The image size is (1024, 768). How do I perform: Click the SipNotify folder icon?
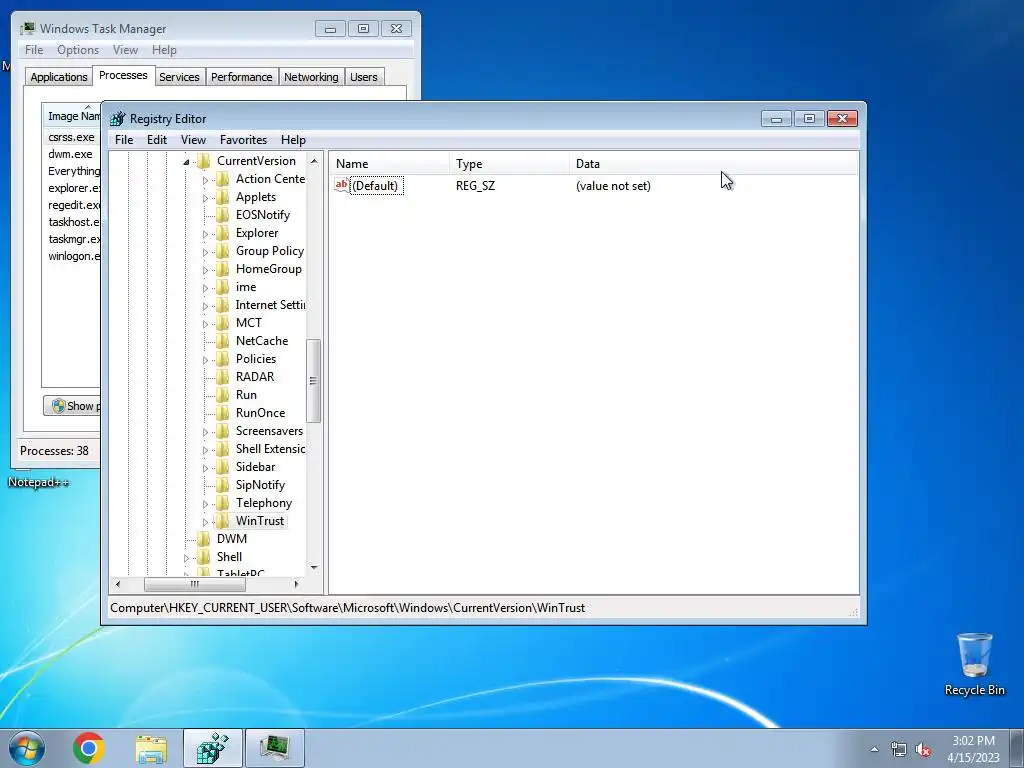(223, 485)
